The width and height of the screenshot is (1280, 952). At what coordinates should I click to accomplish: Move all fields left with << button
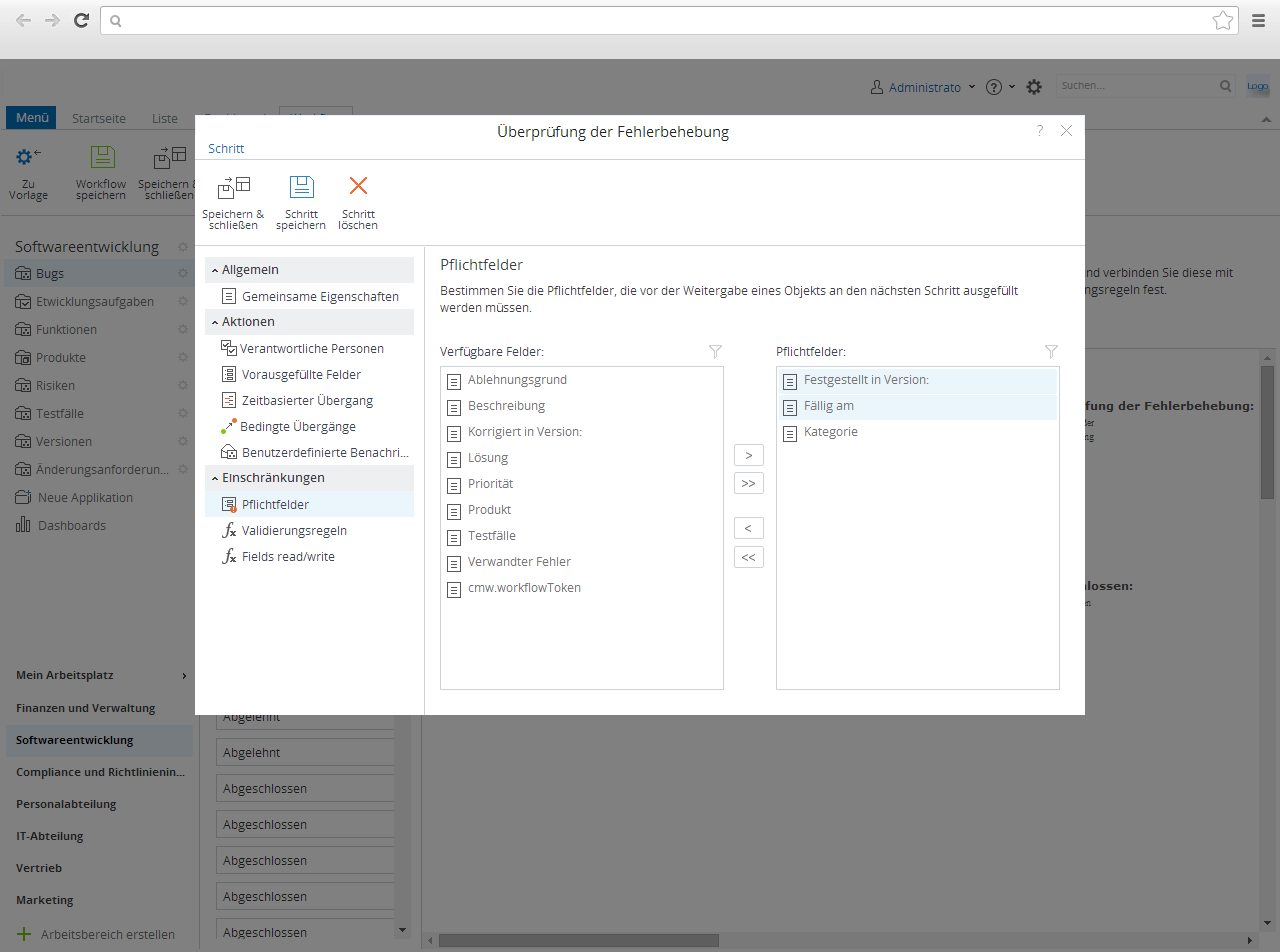(749, 557)
